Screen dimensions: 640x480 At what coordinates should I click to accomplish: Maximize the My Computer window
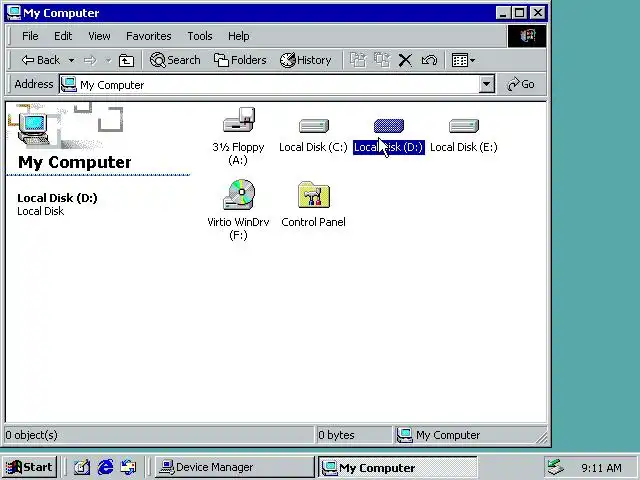(520, 13)
